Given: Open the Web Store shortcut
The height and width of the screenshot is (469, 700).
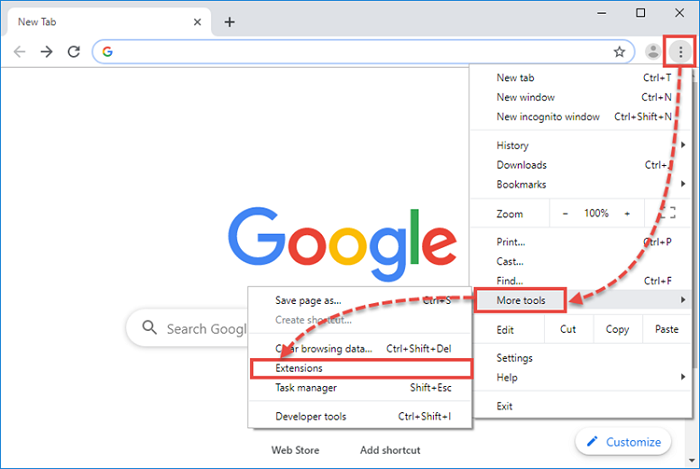Looking at the screenshot, I should coord(295,450).
